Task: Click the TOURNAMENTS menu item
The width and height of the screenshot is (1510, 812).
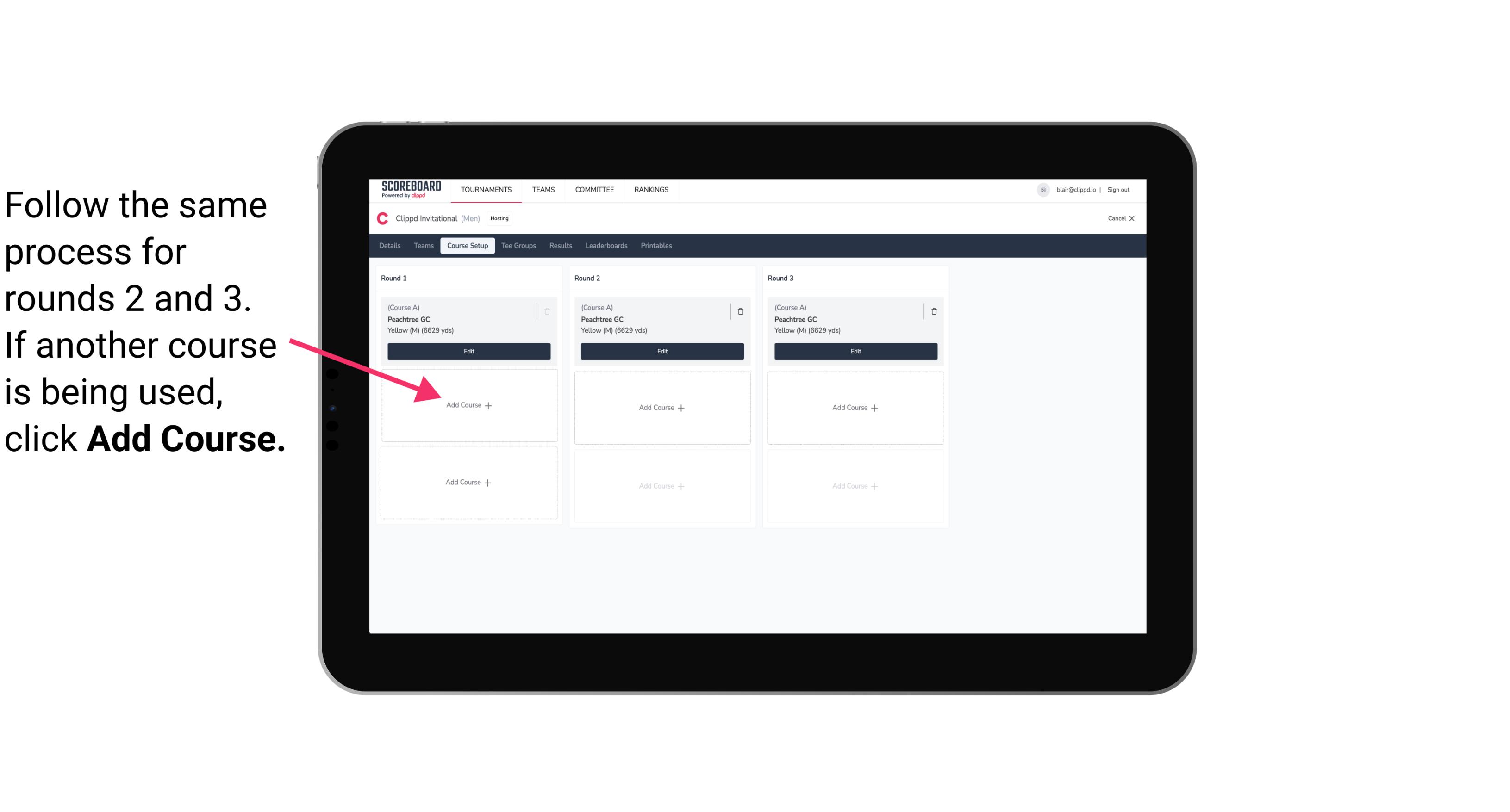Action: (x=486, y=189)
